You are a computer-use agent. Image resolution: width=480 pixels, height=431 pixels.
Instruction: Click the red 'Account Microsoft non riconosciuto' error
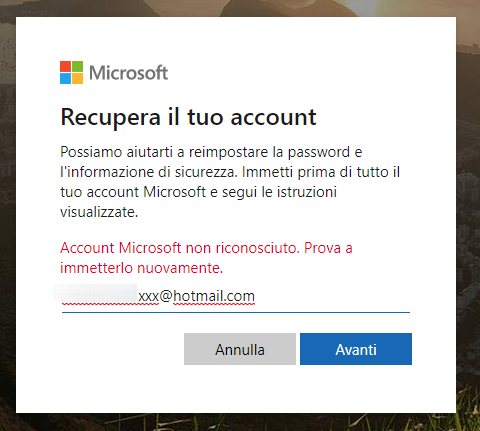click(206, 248)
